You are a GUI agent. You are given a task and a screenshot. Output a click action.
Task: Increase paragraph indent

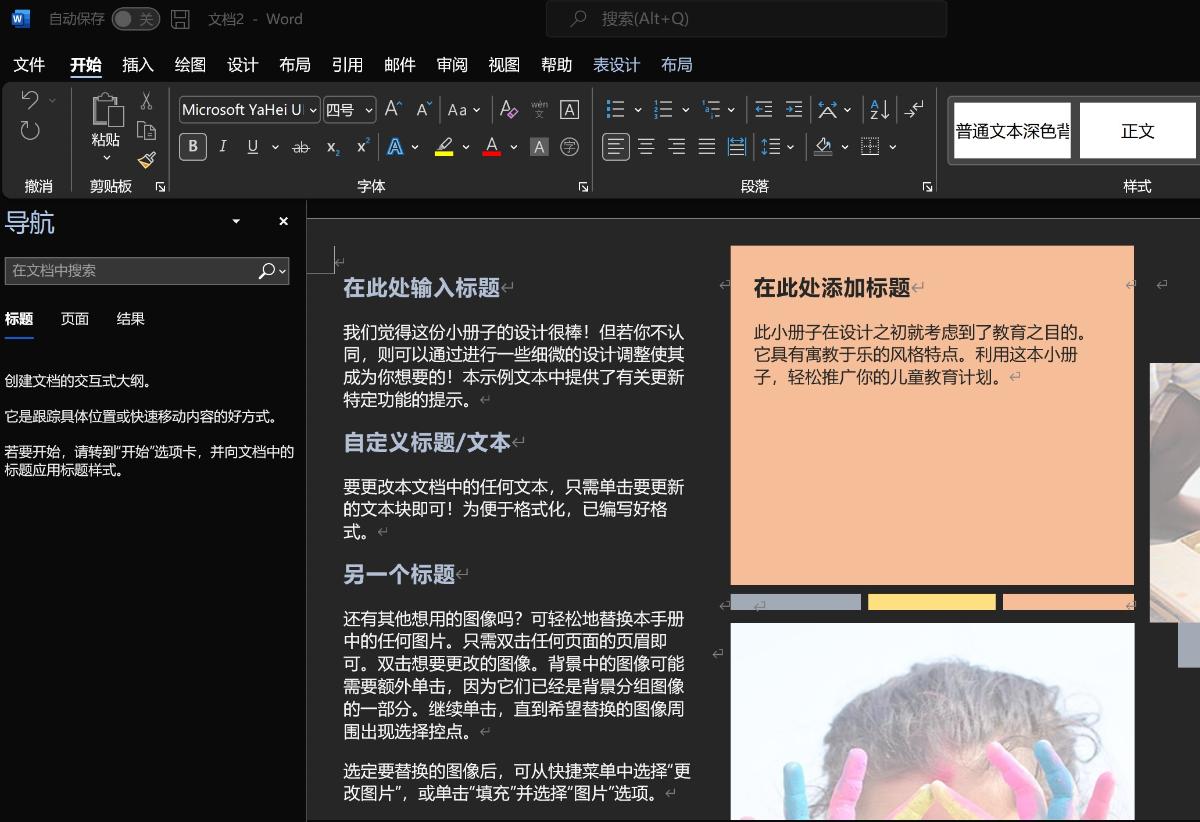(794, 109)
